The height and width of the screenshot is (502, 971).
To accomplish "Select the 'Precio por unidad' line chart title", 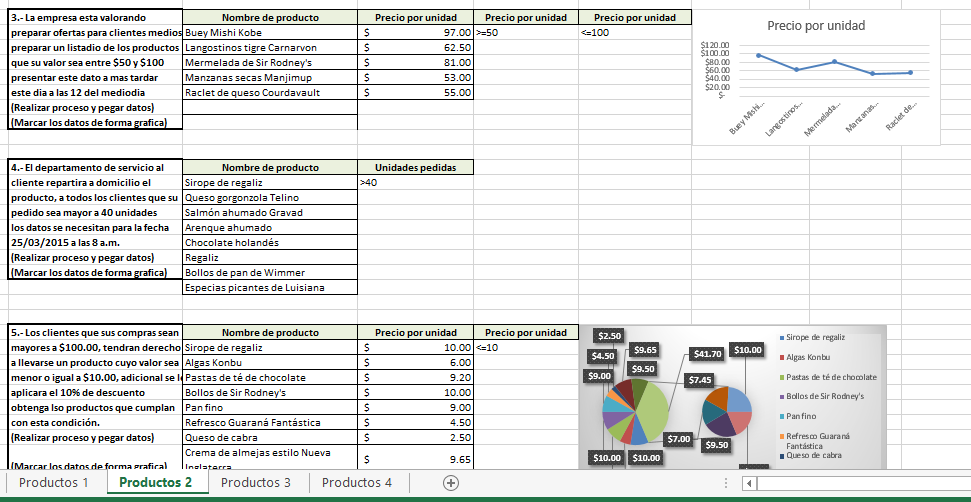I will pos(816,25).
